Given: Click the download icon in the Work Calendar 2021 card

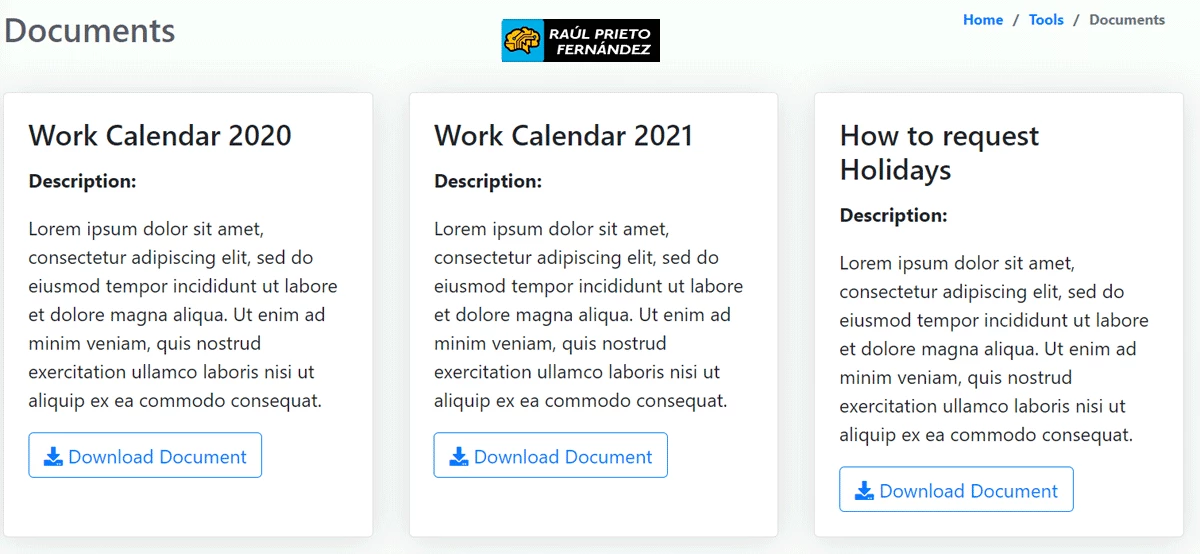Looking at the screenshot, I should point(459,457).
